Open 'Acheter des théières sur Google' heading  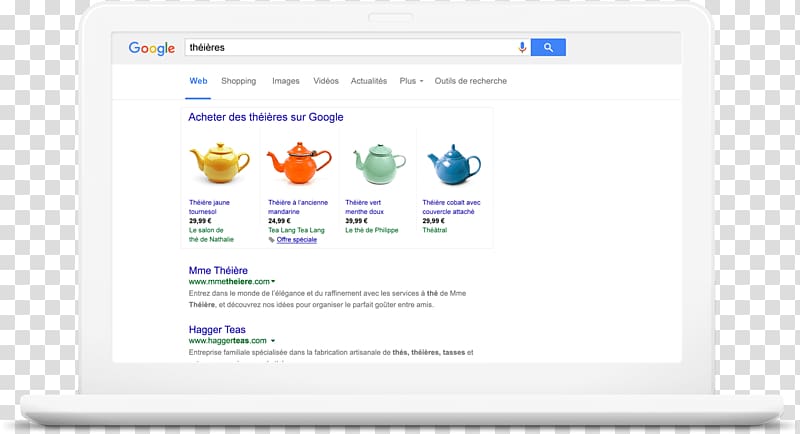tap(266, 117)
